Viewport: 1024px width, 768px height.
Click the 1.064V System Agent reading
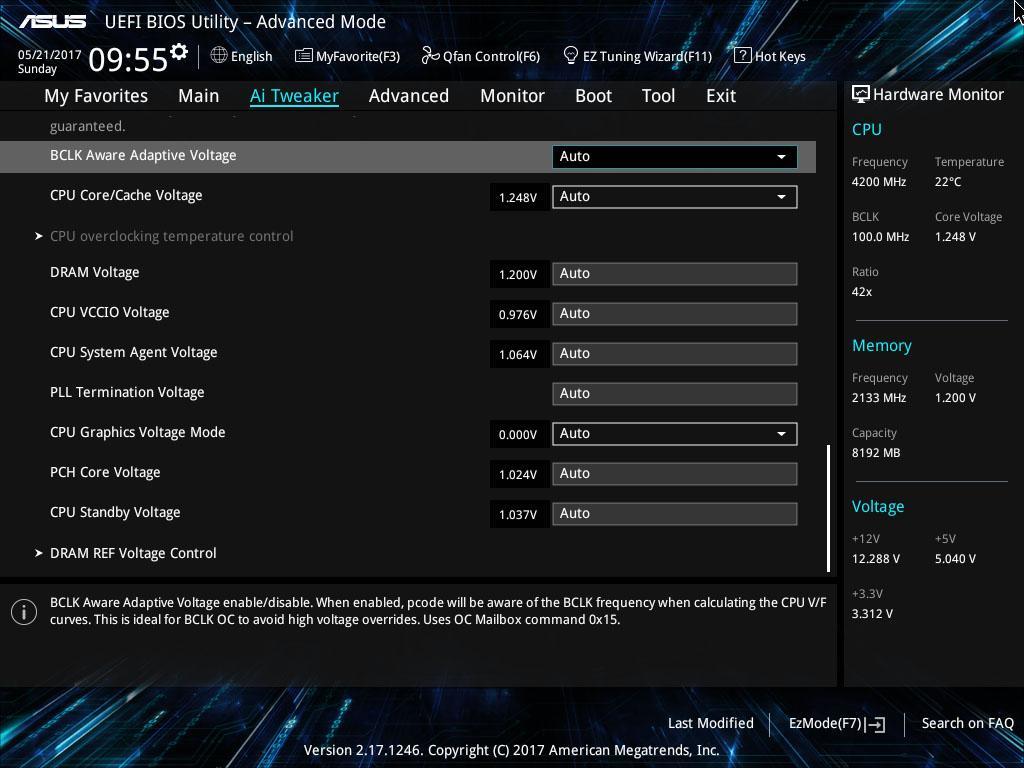[518, 355]
